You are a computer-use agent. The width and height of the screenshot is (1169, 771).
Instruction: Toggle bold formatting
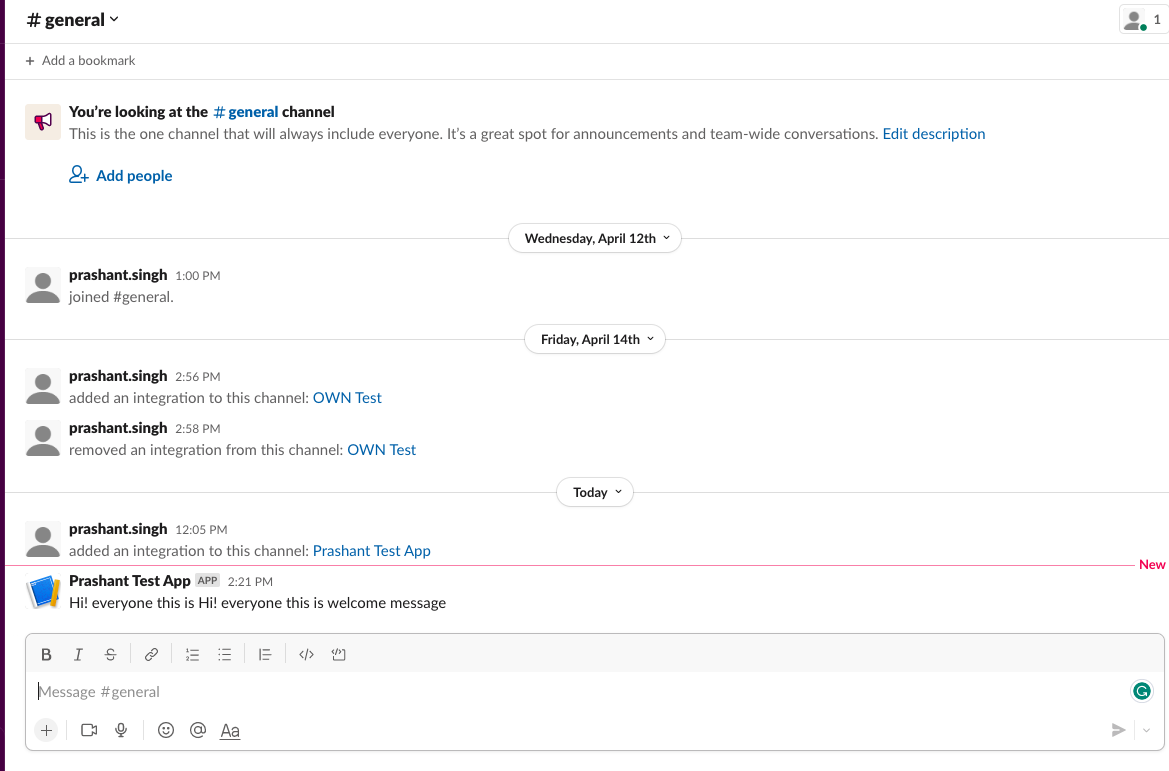click(x=46, y=654)
